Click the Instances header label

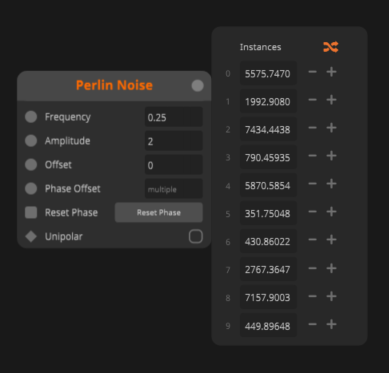pyautogui.click(x=260, y=47)
